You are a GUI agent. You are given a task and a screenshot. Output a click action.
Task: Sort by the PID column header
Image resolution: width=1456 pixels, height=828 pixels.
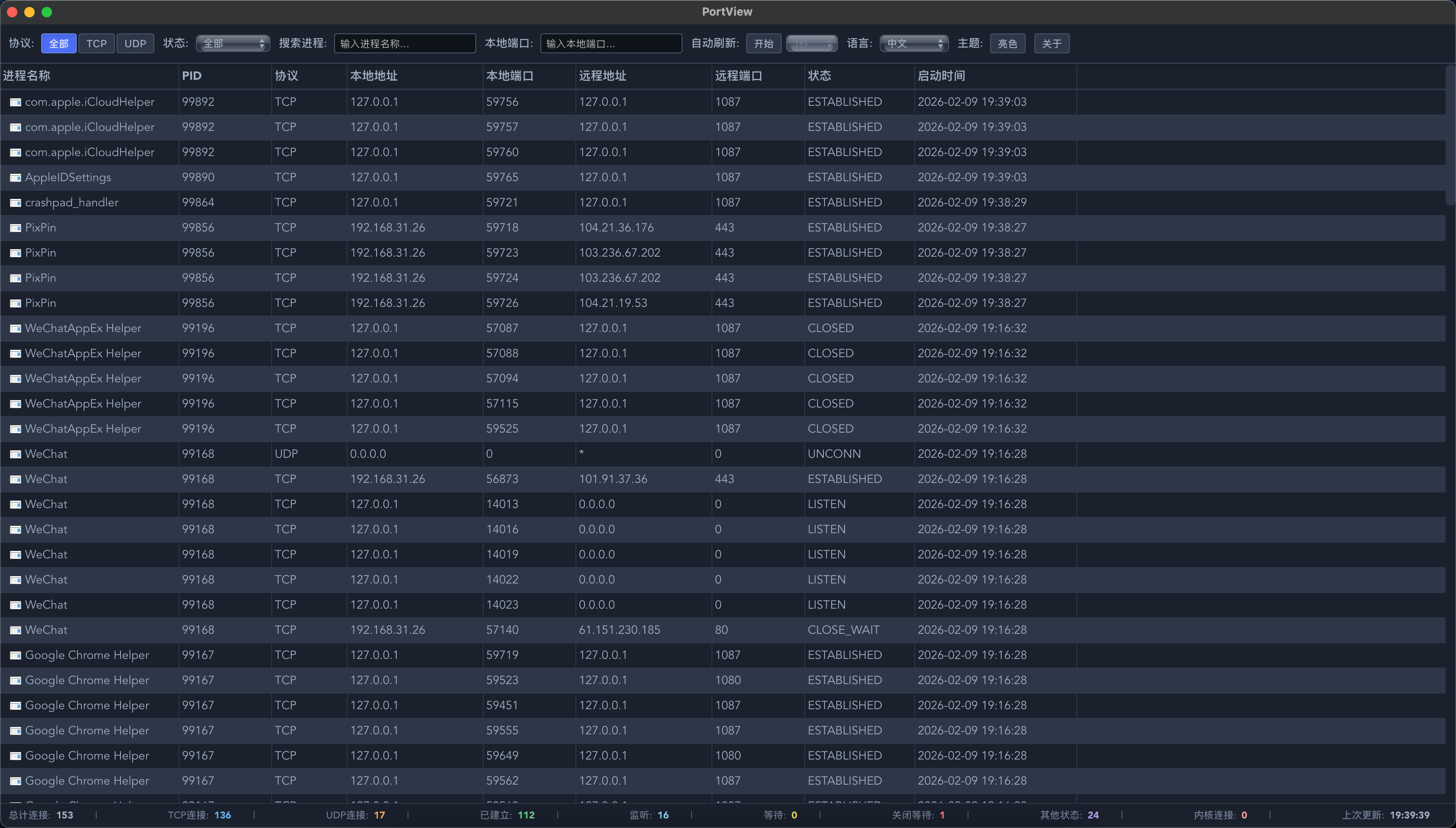click(x=192, y=75)
